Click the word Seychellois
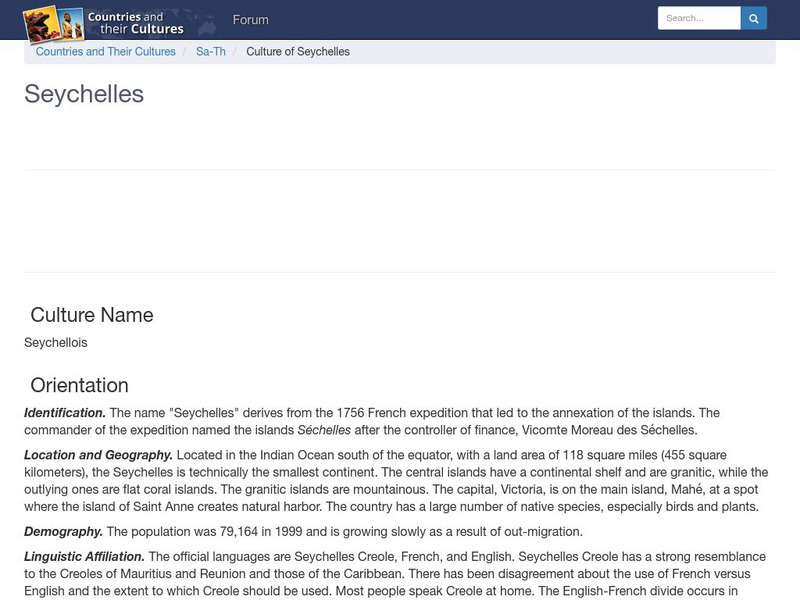 point(56,342)
